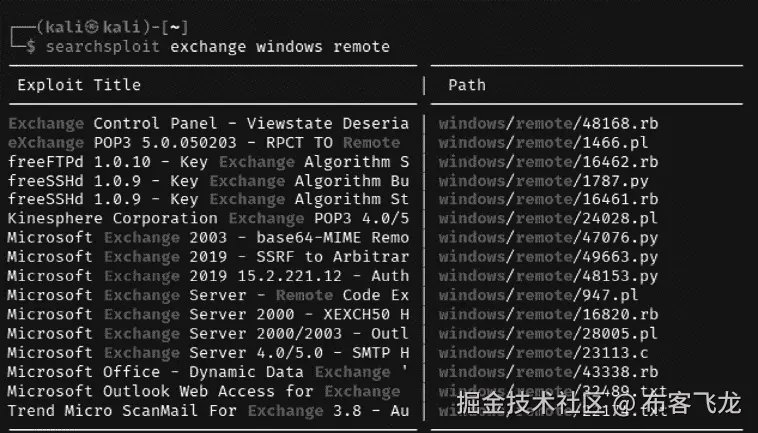
Task: Select the Kinesphere Corporation Exchange POP3 row
Action: [x=208, y=219]
